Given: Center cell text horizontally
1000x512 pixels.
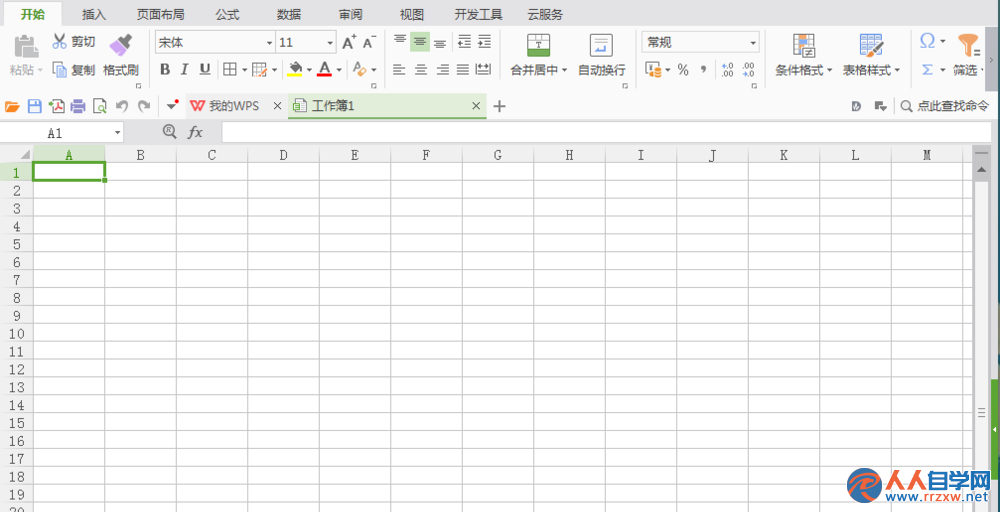Looking at the screenshot, I should point(421,69).
